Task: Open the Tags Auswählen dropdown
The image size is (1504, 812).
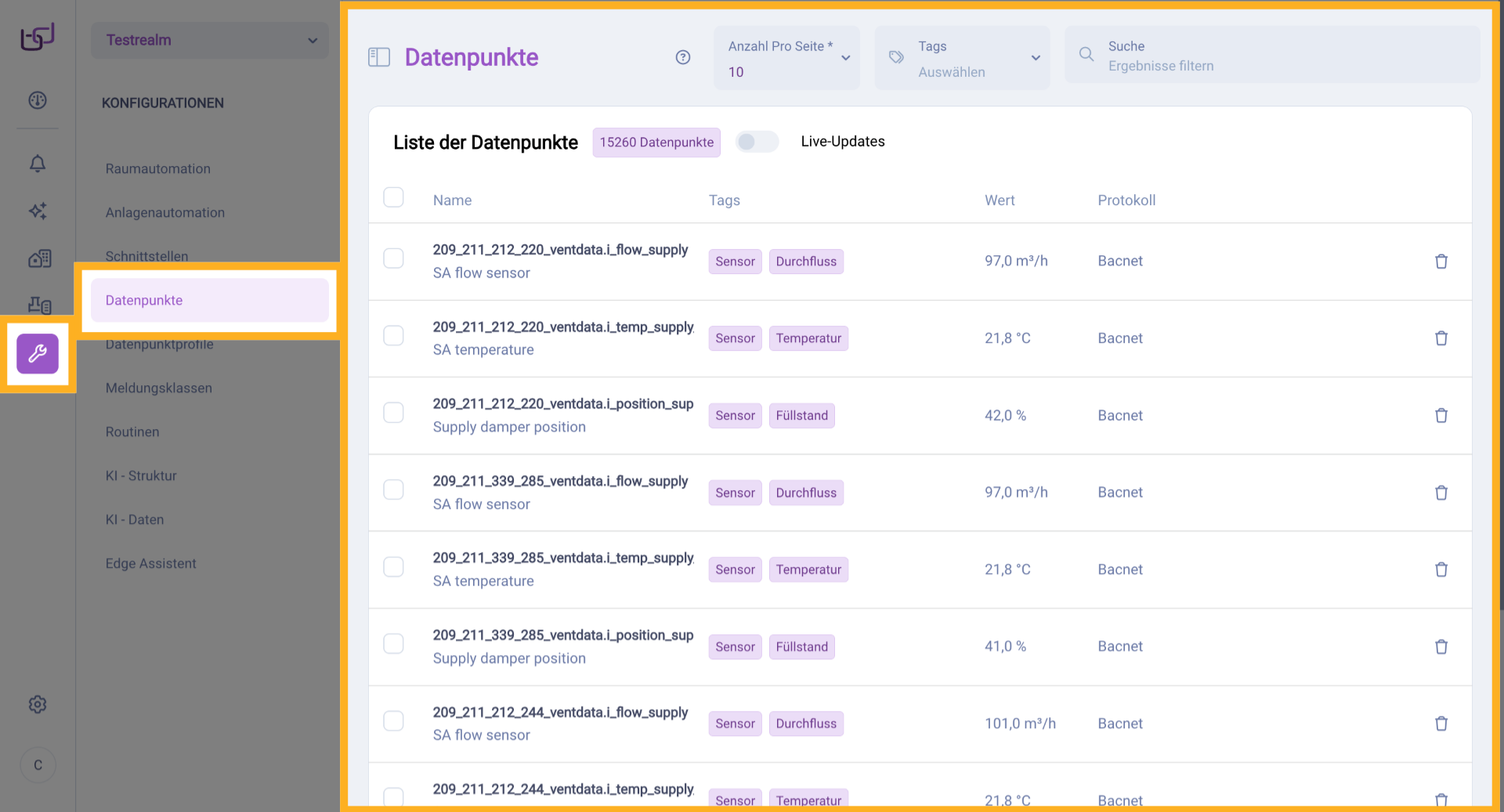Action: point(962,59)
